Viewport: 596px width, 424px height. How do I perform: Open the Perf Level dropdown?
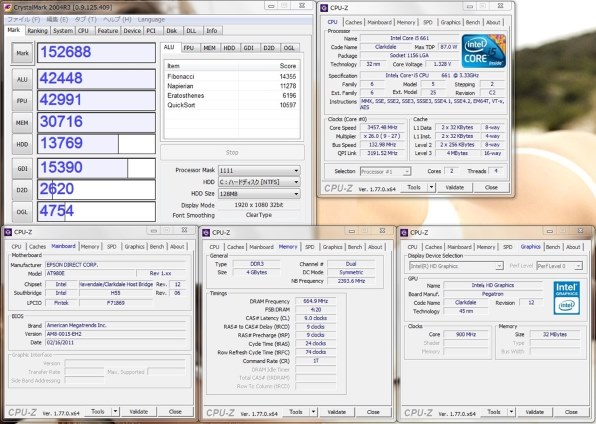point(559,266)
